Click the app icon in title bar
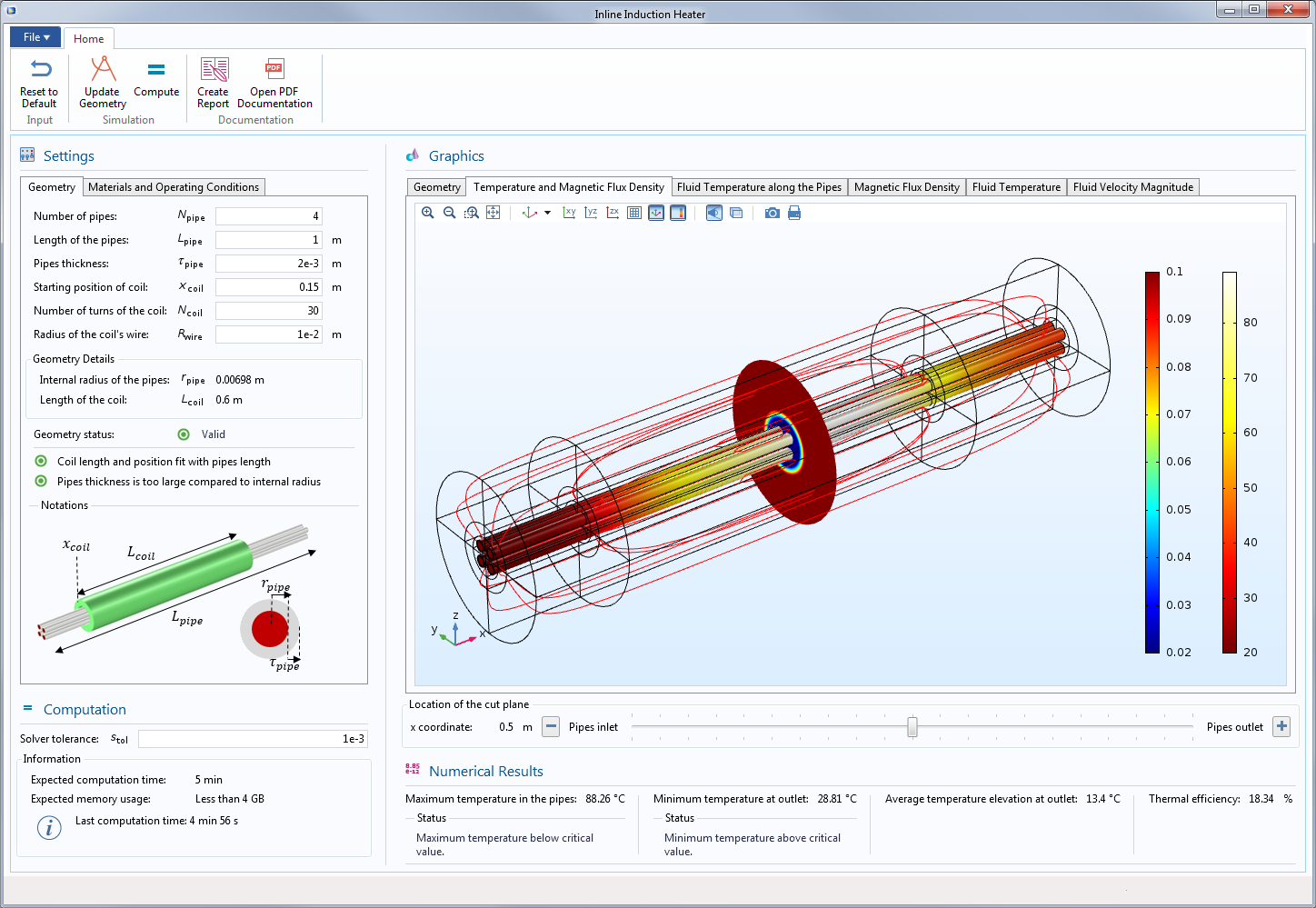This screenshot has height=908, width=1316. click(11, 11)
